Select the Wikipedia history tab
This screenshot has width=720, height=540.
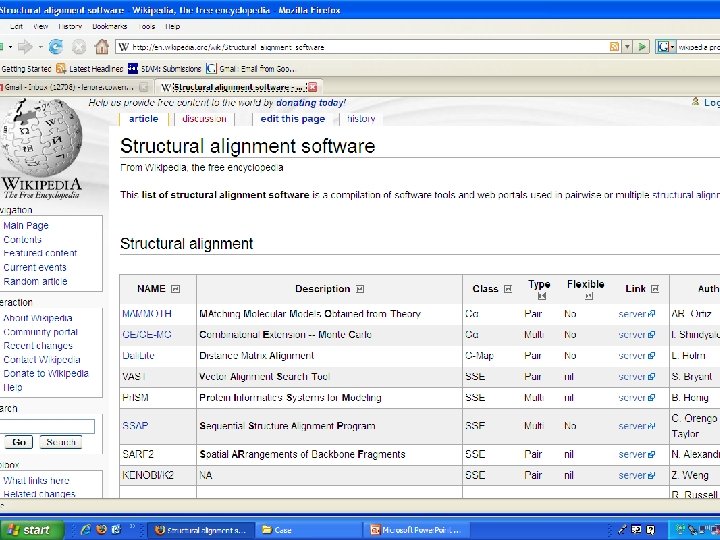(x=361, y=119)
